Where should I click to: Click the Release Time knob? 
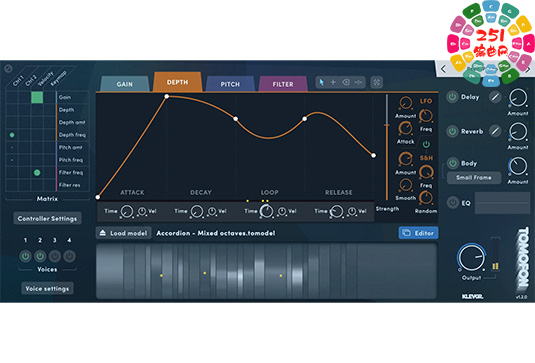coord(336,212)
